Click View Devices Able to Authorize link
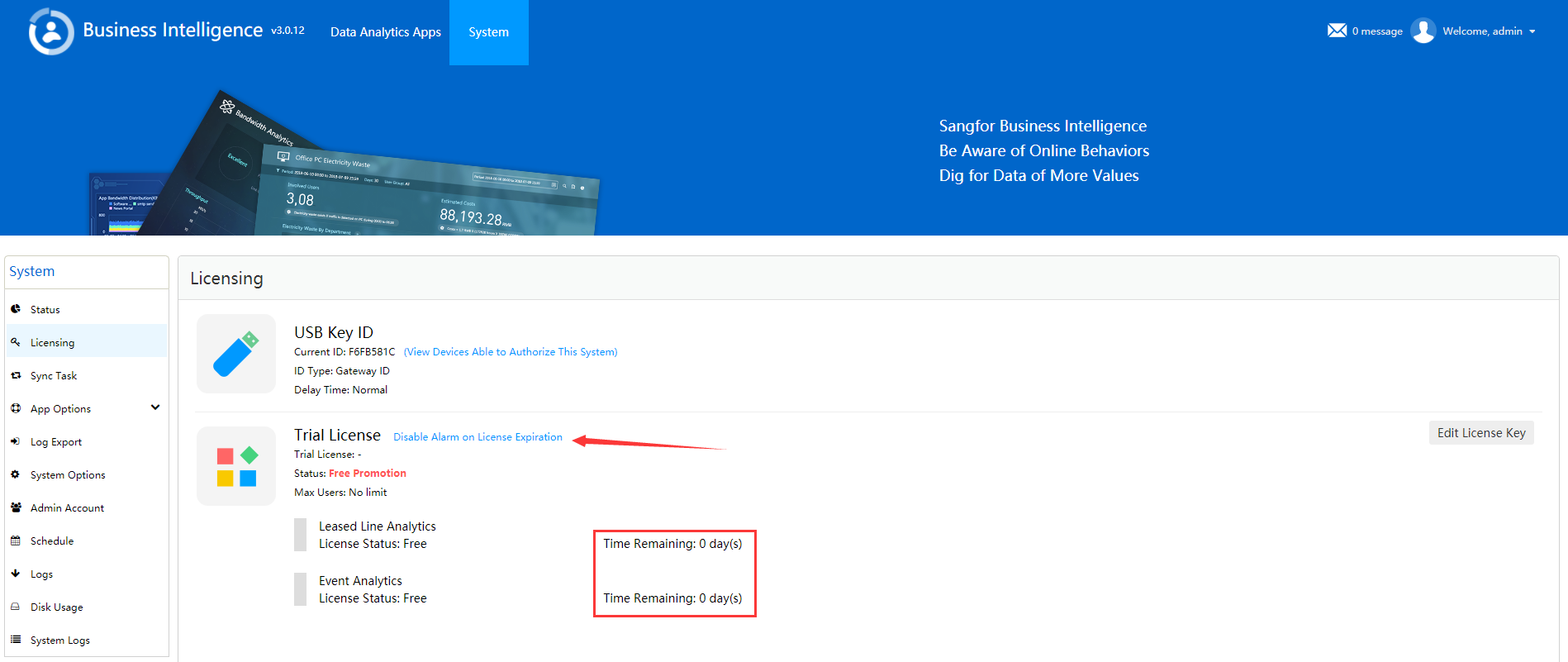Image resolution: width=1568 pixels, height=662 pixels. (x=511, y=352)
